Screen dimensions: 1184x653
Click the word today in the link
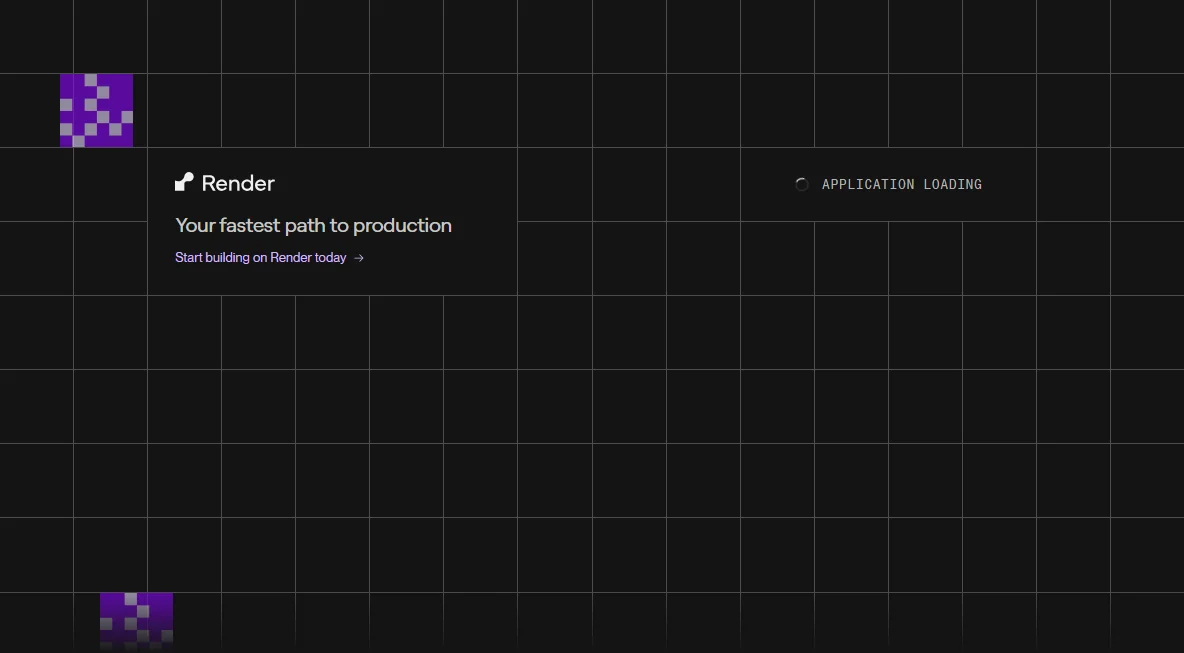click(x=331, y=258)
